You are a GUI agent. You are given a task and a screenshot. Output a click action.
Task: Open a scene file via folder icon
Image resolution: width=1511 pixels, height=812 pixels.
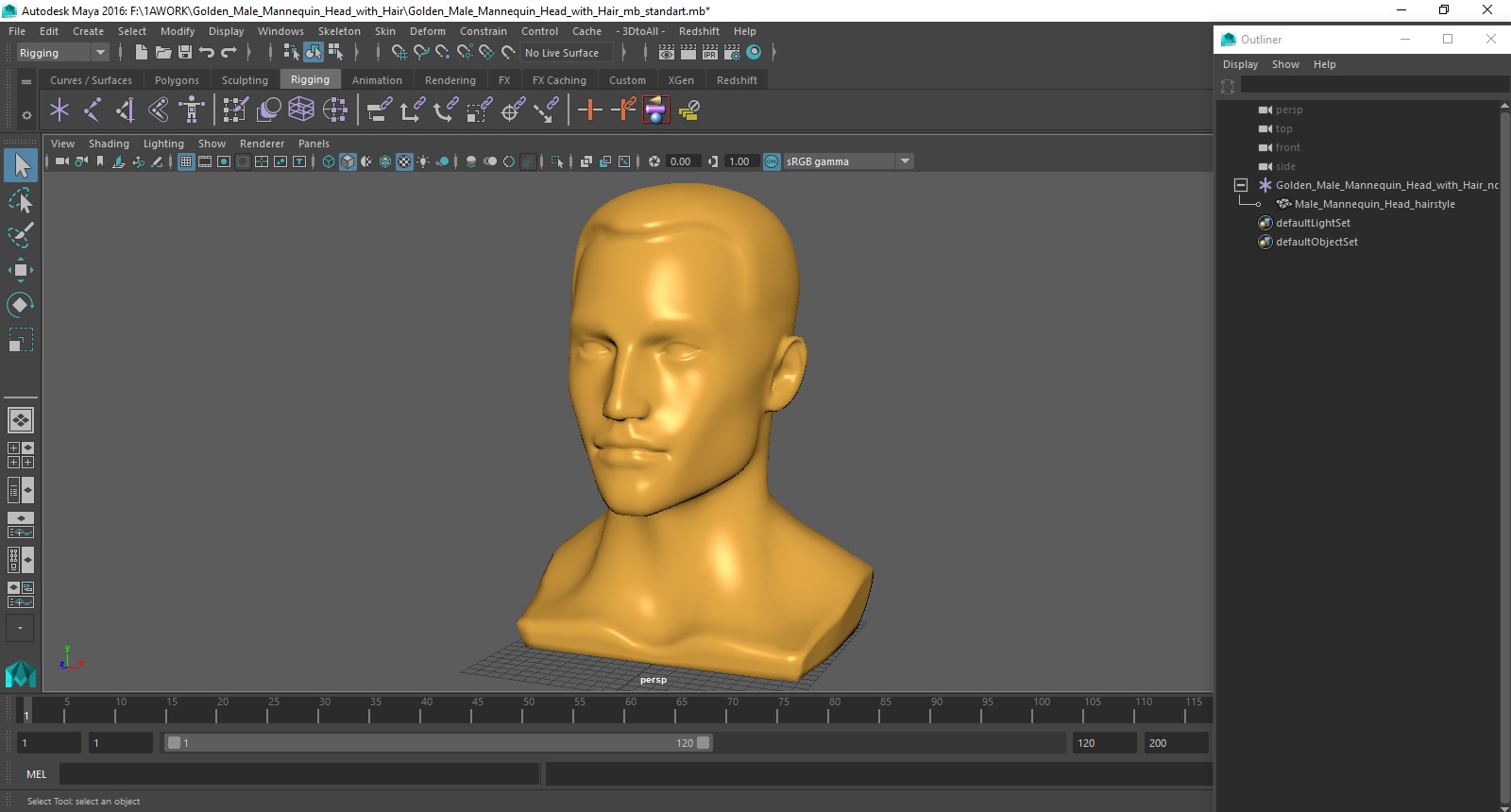pos(162,53)
